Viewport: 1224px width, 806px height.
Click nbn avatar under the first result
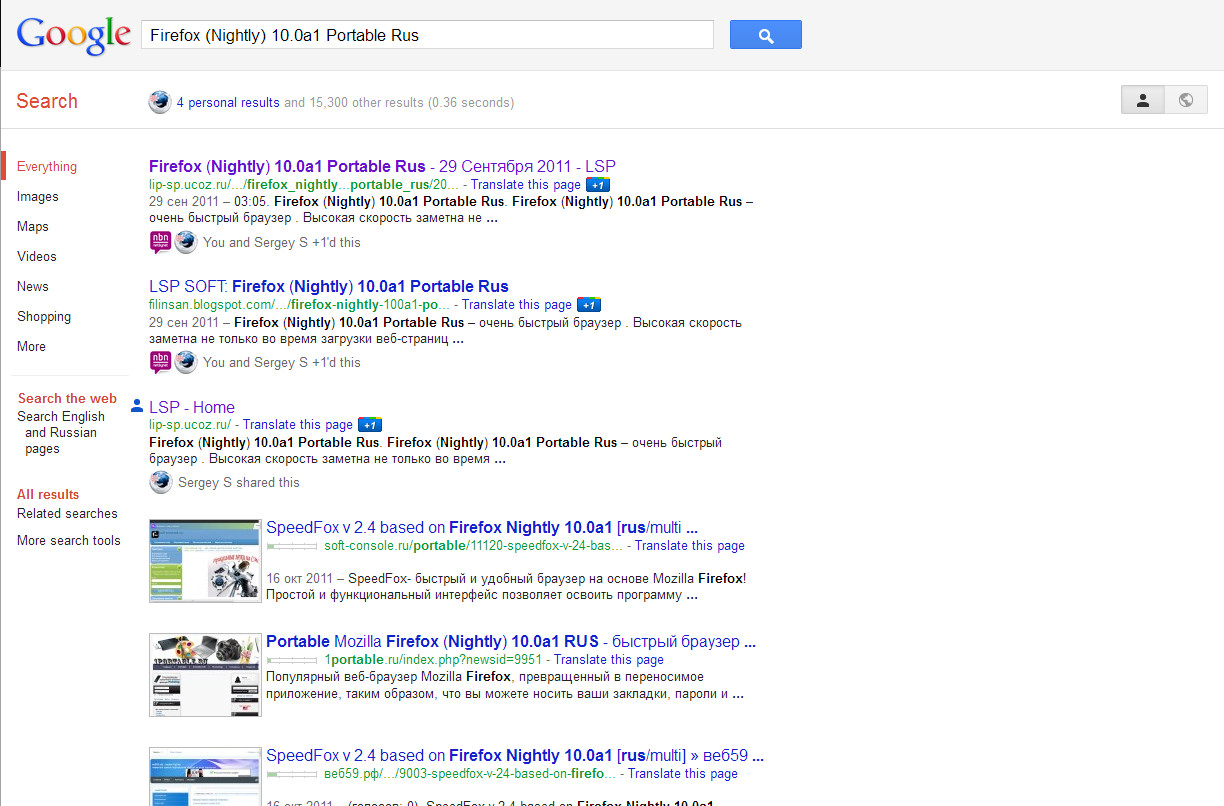pos(160,242)
